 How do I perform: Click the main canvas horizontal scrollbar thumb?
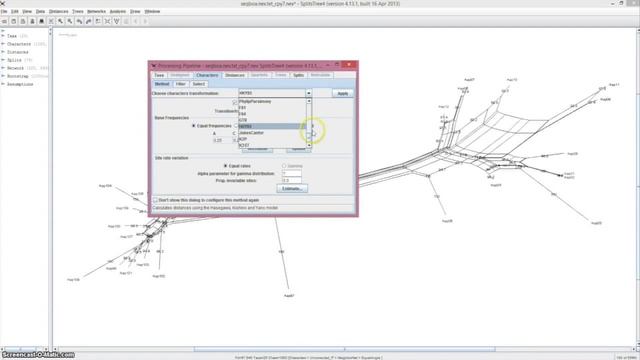(344, 349)
